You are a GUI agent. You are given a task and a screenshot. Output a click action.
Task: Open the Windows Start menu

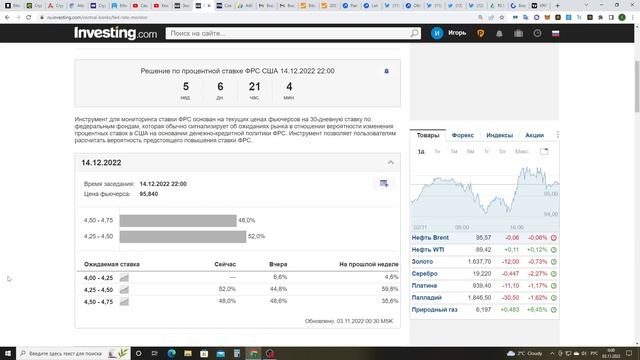8,353
